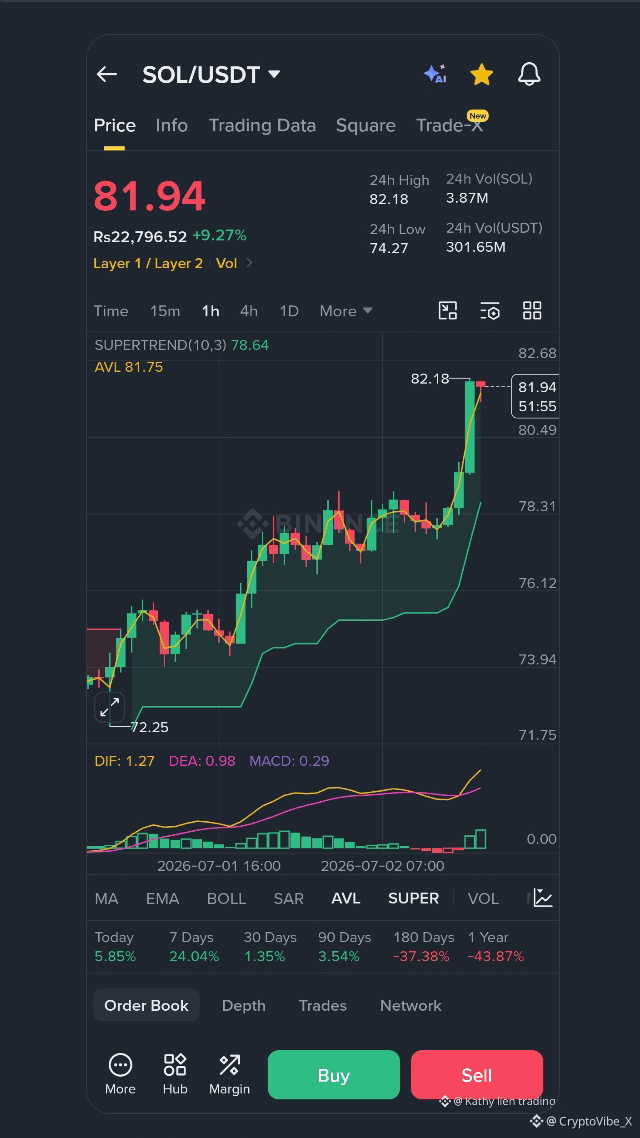Open chart indicator settings icon
640x1138 pixels.
490,311
